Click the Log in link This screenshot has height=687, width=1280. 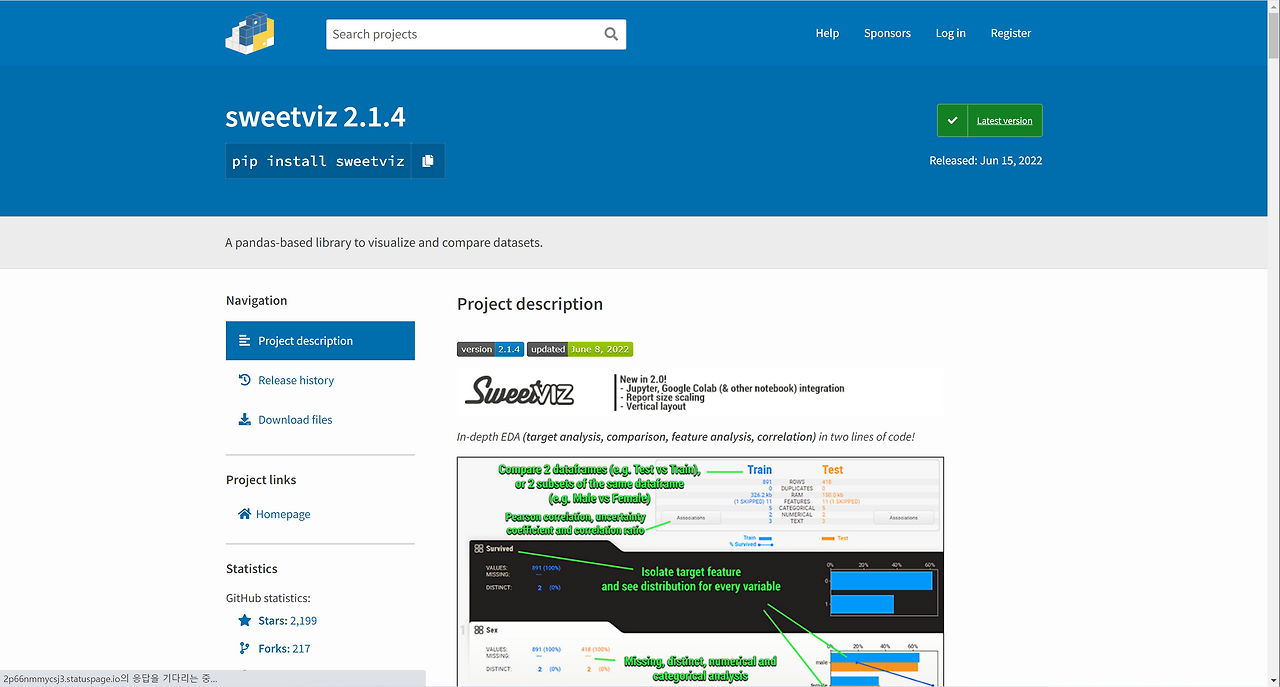(x=950, y=33)
